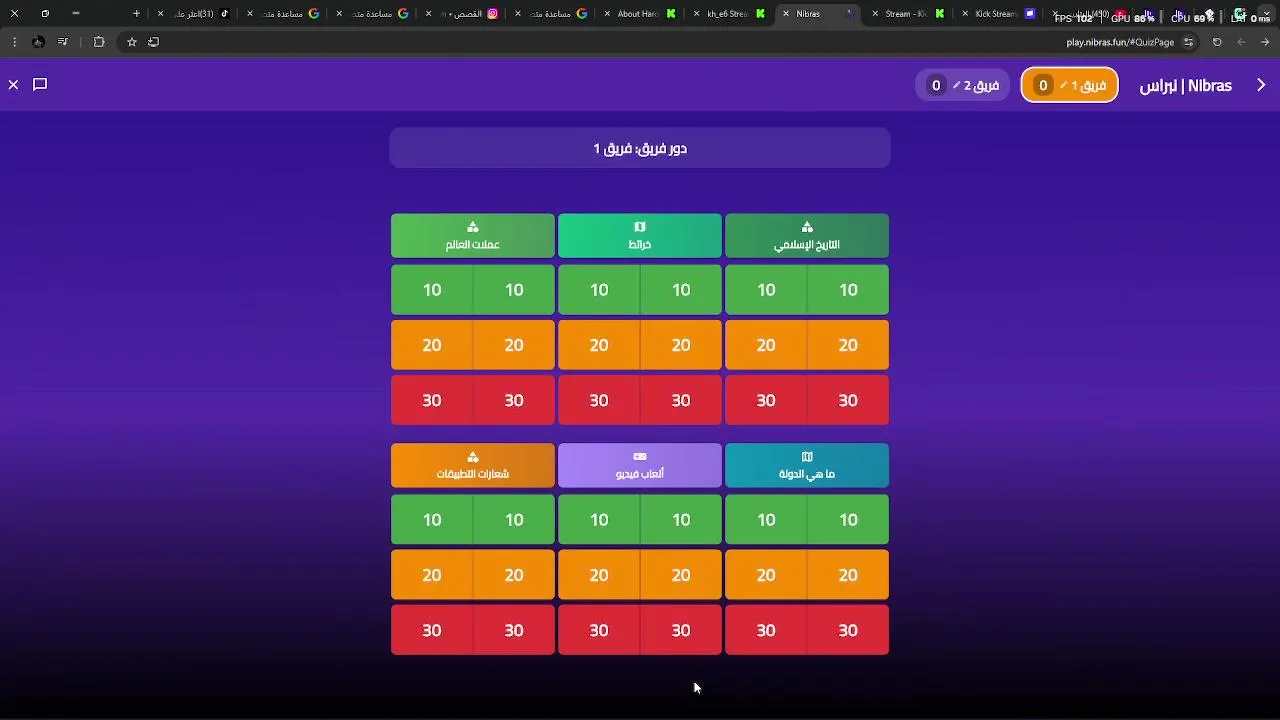Screen dimensions: 1280x720
Task: Click the gamepad icon on ألعاب فيديو header
Action: point(640,457)
